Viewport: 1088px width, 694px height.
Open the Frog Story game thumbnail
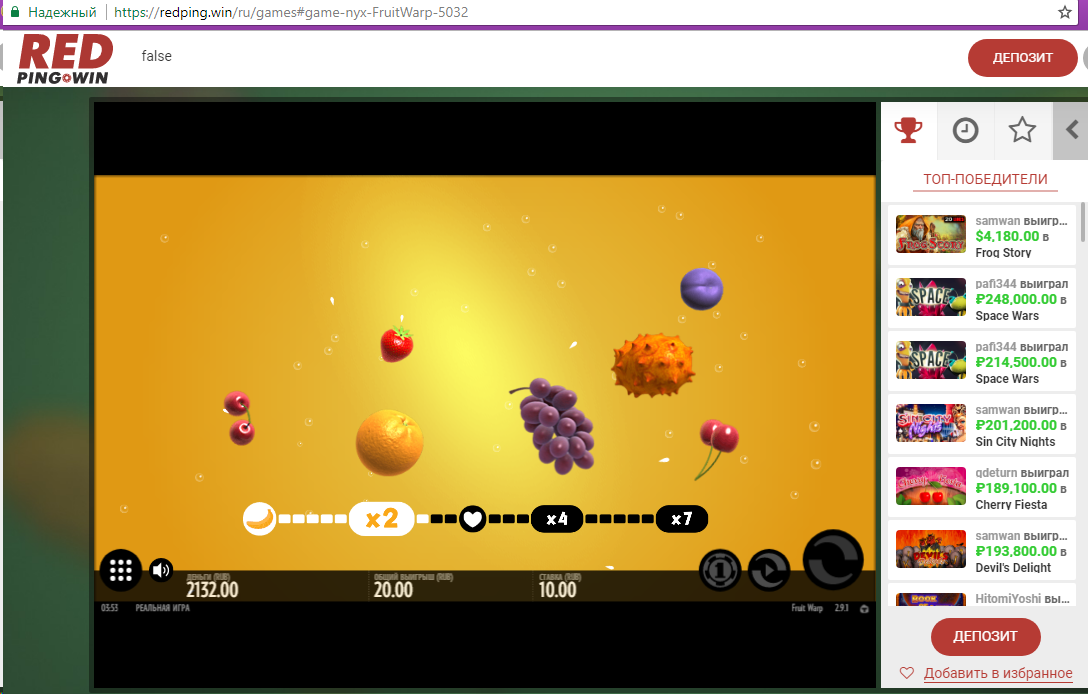pos(930,234)
